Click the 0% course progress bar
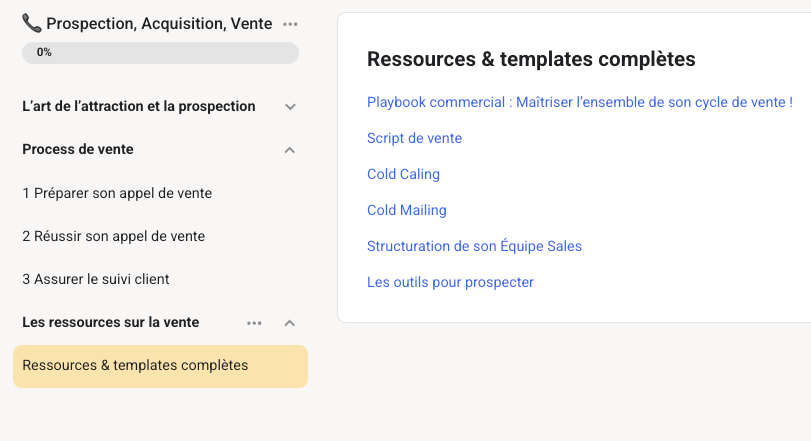 [160, 53]
